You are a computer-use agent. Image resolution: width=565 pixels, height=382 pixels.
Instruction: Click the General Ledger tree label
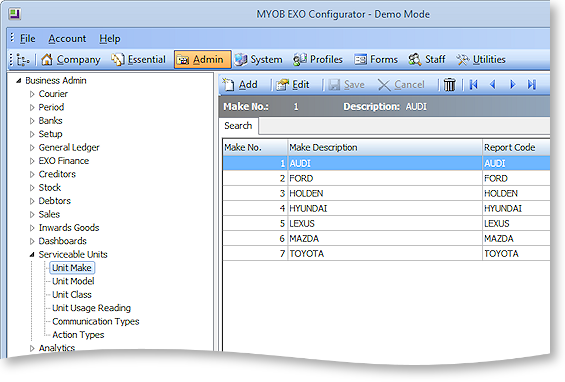tap(69, 147)
